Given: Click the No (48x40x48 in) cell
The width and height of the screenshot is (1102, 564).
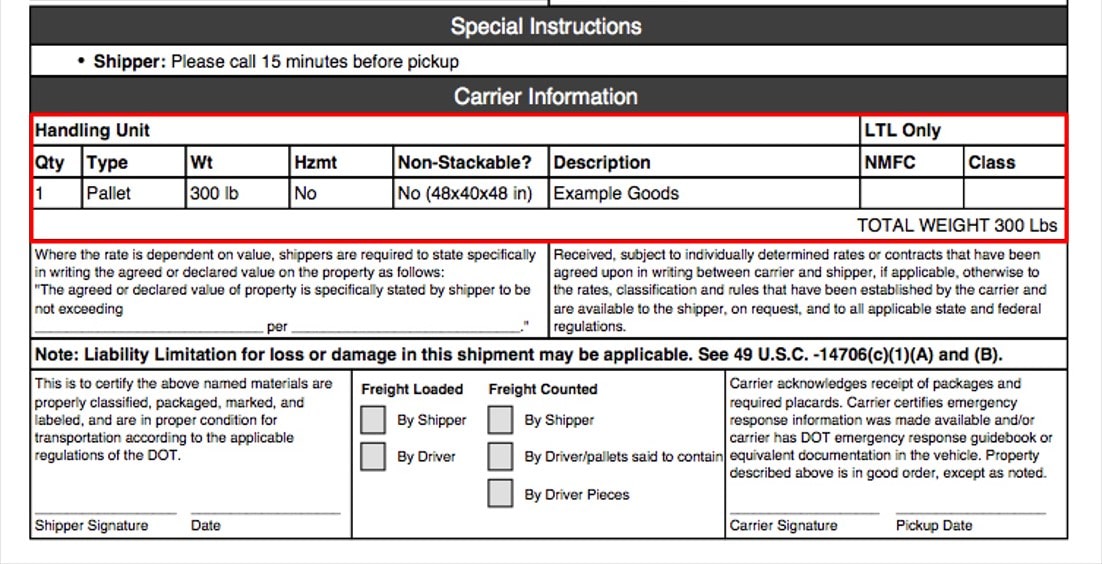Looking at the screenshot, I should click(470, 193).
